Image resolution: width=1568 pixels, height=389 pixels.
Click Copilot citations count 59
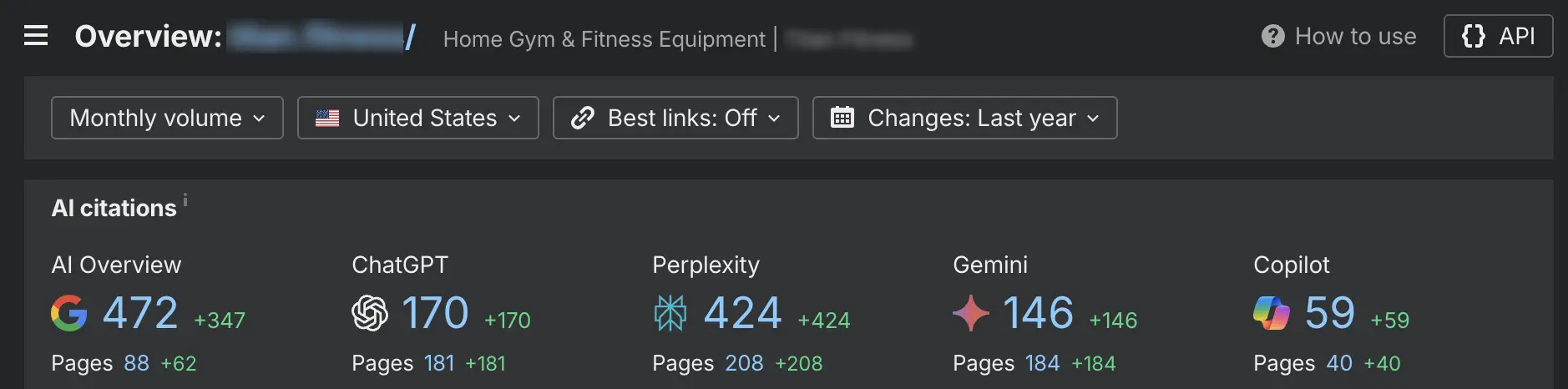coord(1329,313)
